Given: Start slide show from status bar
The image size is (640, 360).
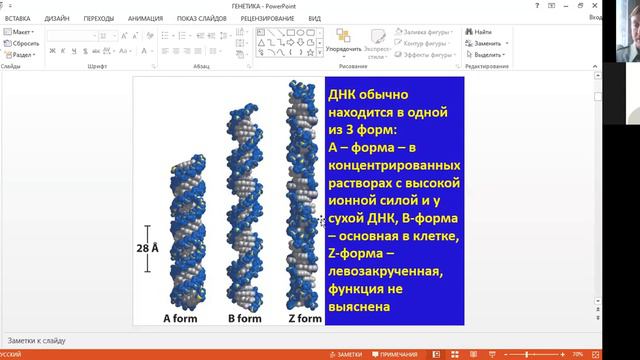Looking at the screenshot, I should click(x=492, y=354).
